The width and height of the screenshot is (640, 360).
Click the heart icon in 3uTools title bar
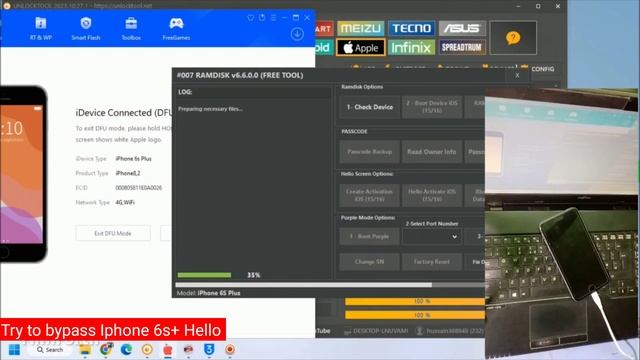[251, 18]
